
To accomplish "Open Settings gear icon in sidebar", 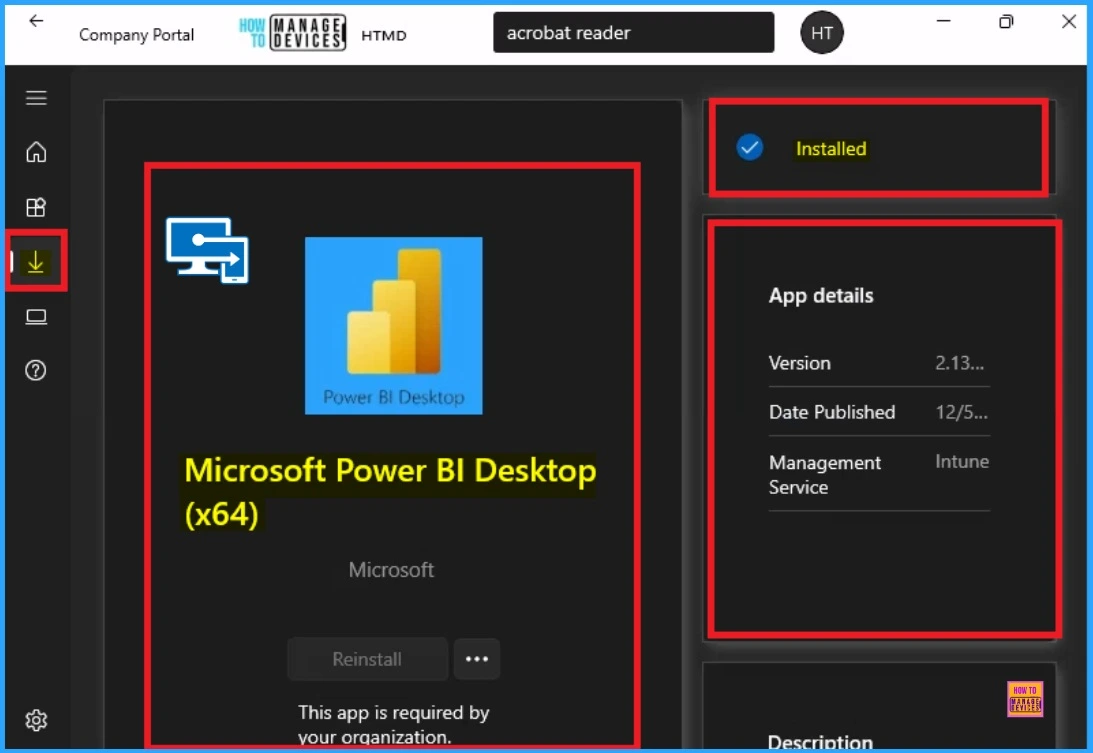I will tap(36, 720).
